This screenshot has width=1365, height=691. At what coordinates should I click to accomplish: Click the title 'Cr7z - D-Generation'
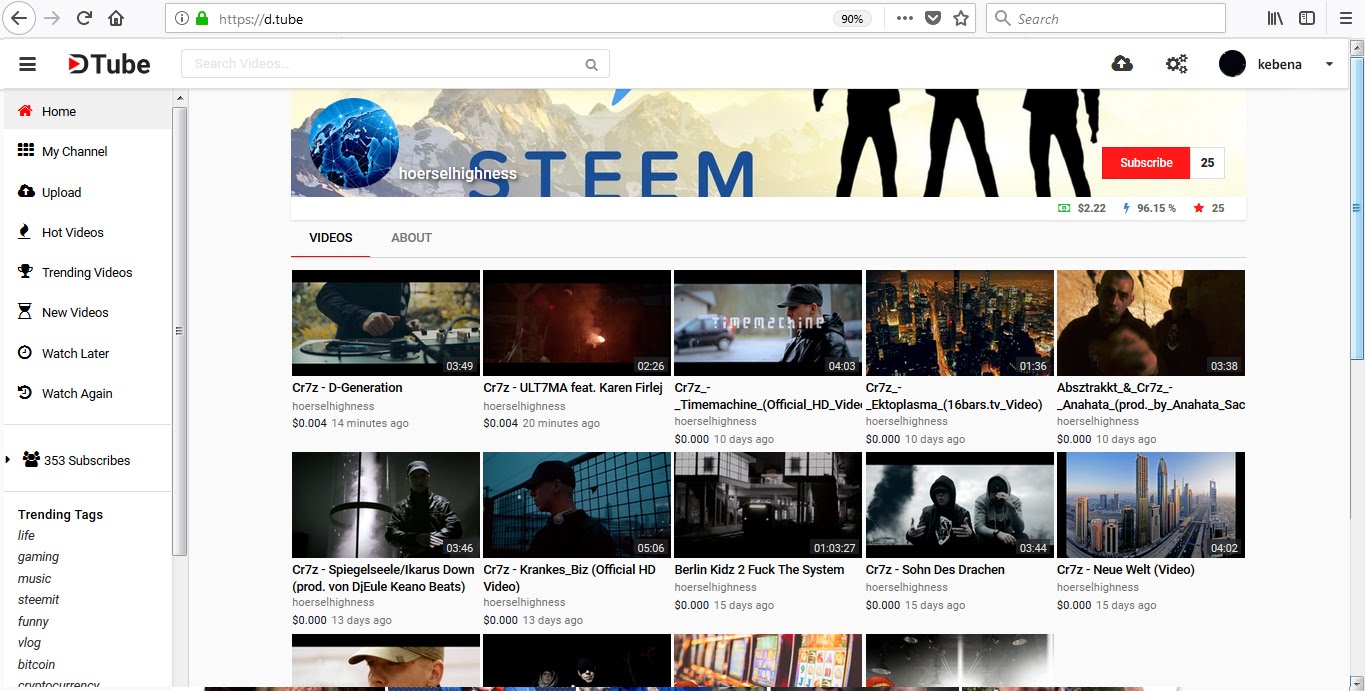point(347,388)
